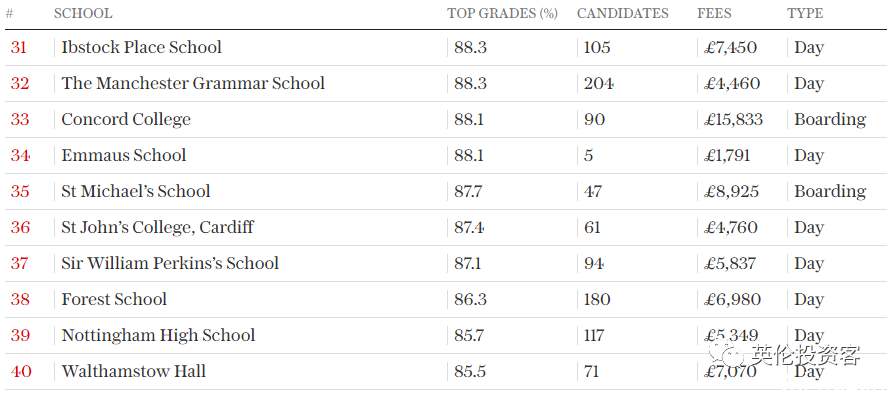Image resolution: width=889 pixels, height=394 pixels.
Task: Open St Michael's School entry
Action: 136,192
